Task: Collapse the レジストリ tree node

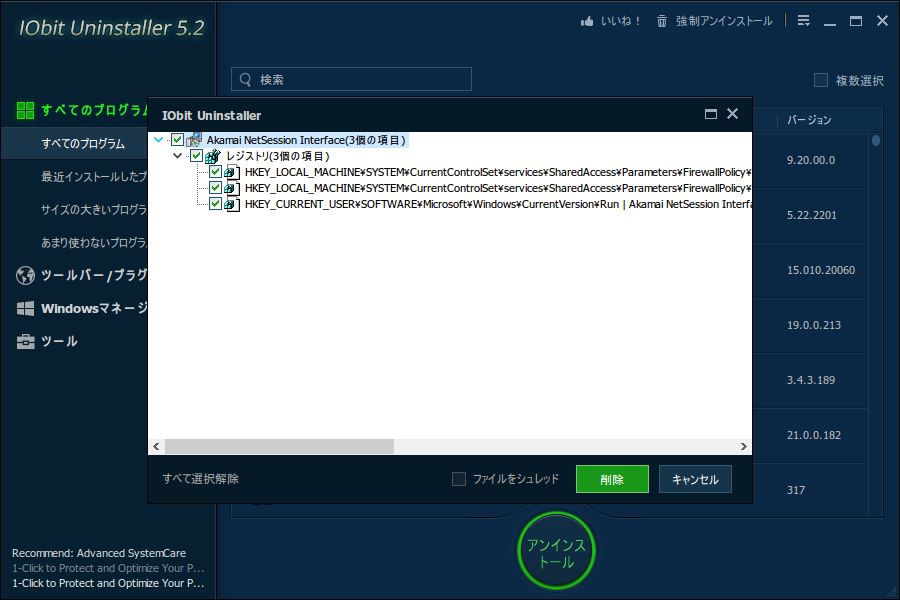Action: pyautogui.click(x=178, y=156)
